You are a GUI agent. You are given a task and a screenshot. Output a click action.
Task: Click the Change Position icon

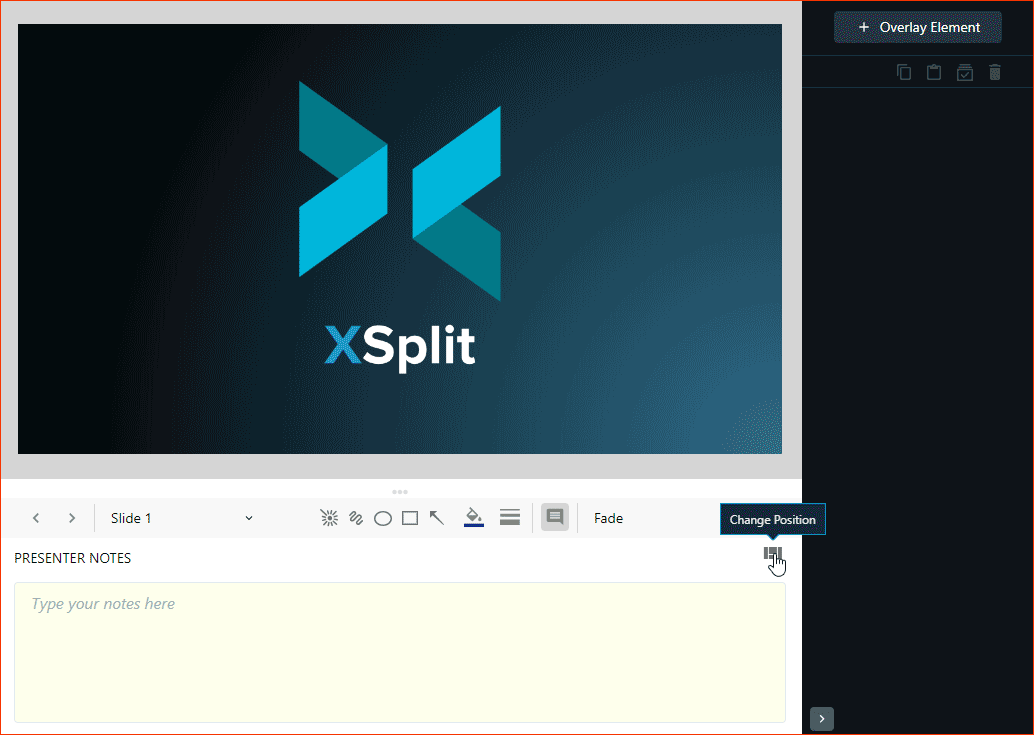(x=773, y=554)
